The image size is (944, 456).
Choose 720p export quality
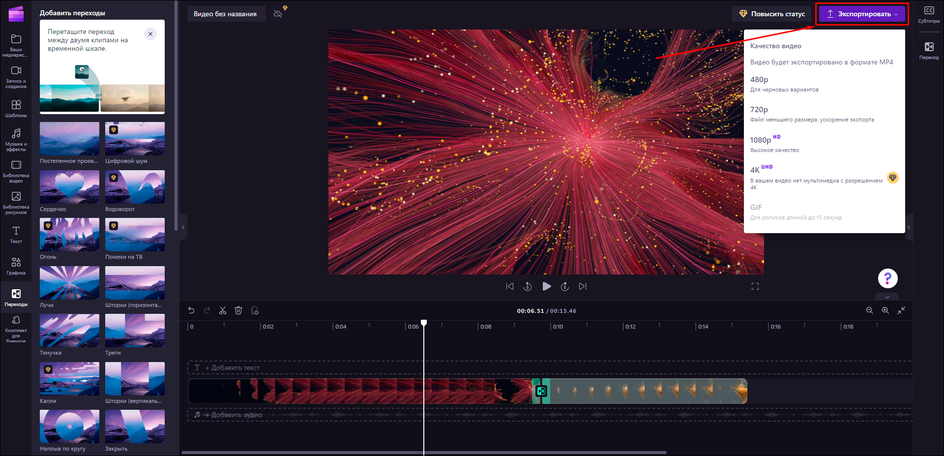(x=824, y=114)
